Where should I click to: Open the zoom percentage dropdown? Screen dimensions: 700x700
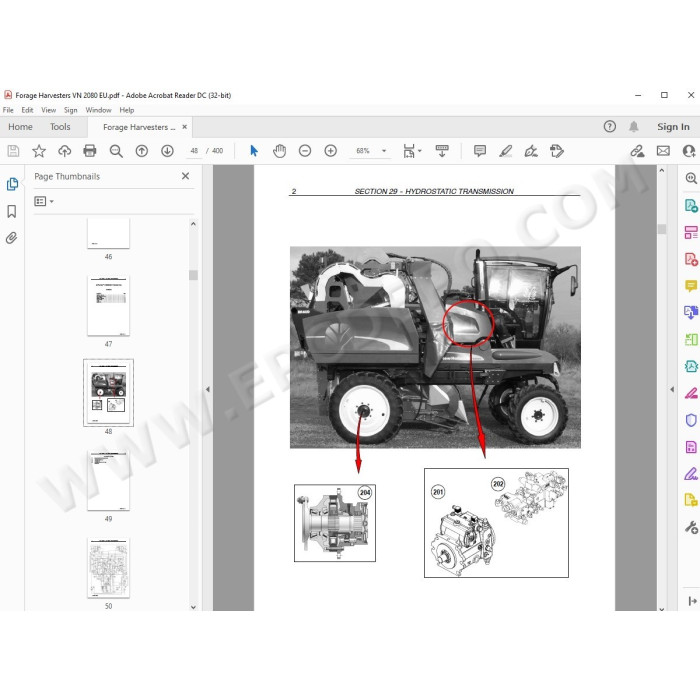pyautogui.click(x=383, y=151)
